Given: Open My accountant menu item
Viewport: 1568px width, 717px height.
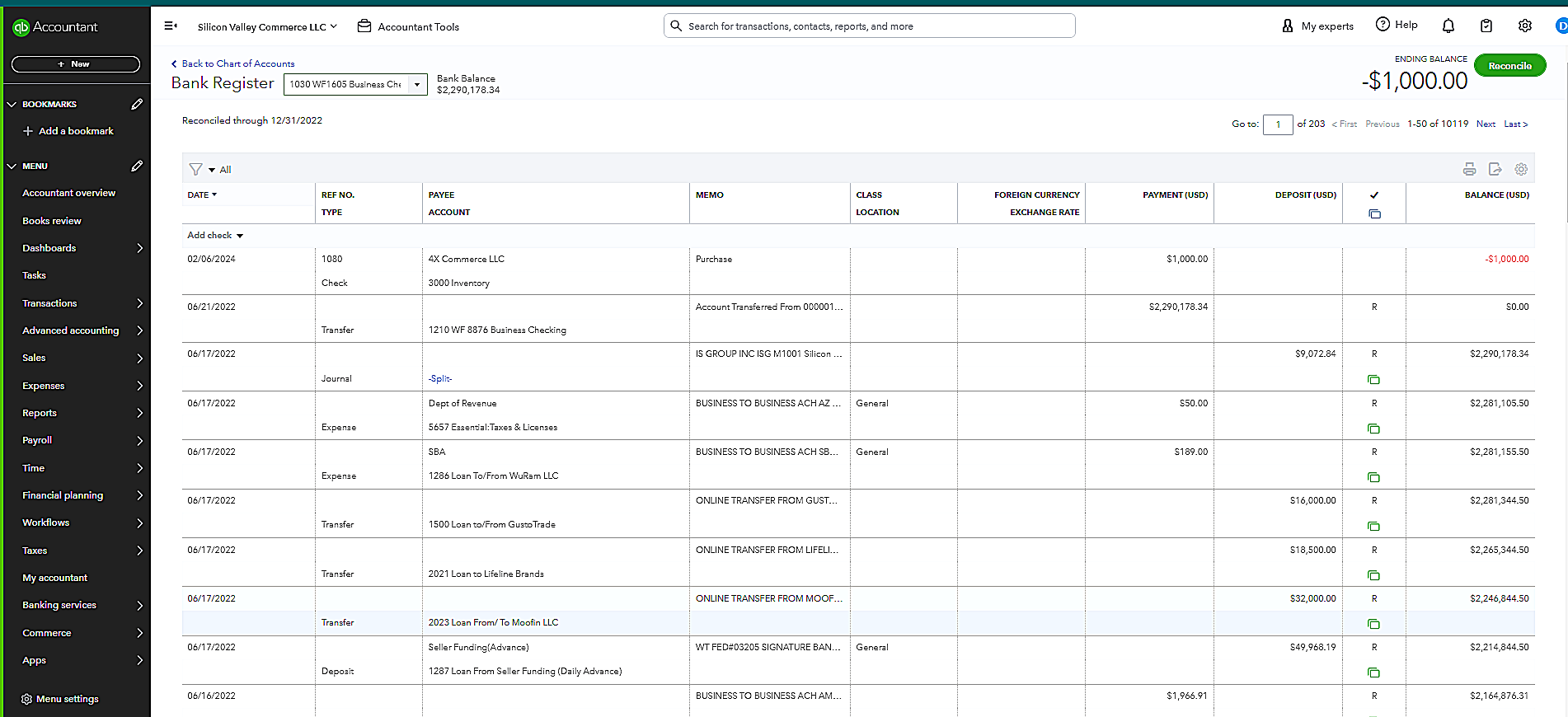Looking at the screenshot, I should tap(54, 578).
